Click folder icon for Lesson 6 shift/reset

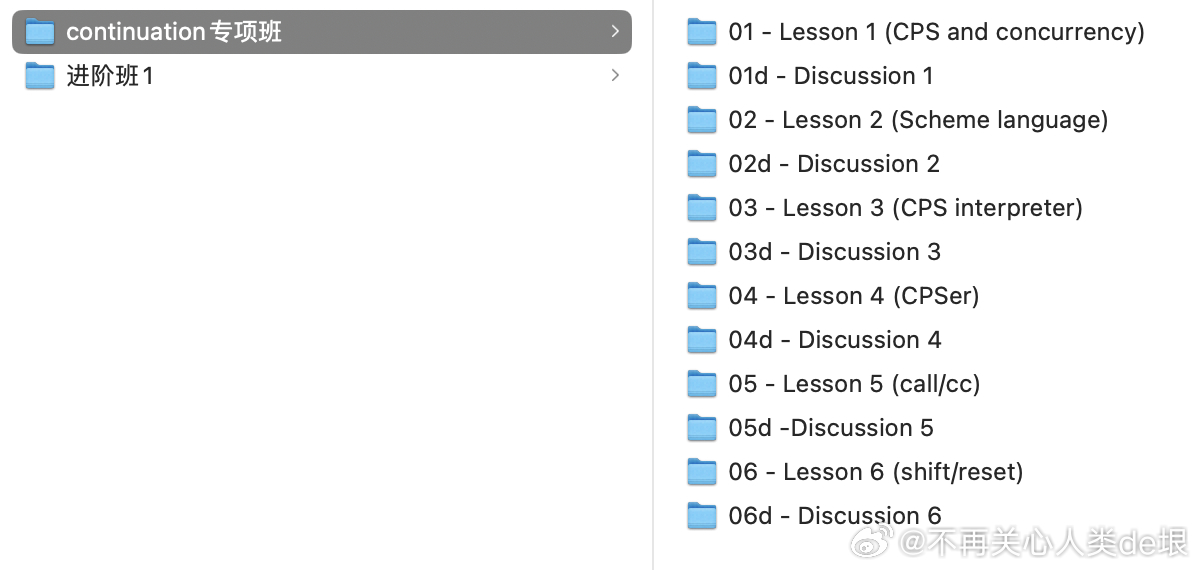[702, 472]
